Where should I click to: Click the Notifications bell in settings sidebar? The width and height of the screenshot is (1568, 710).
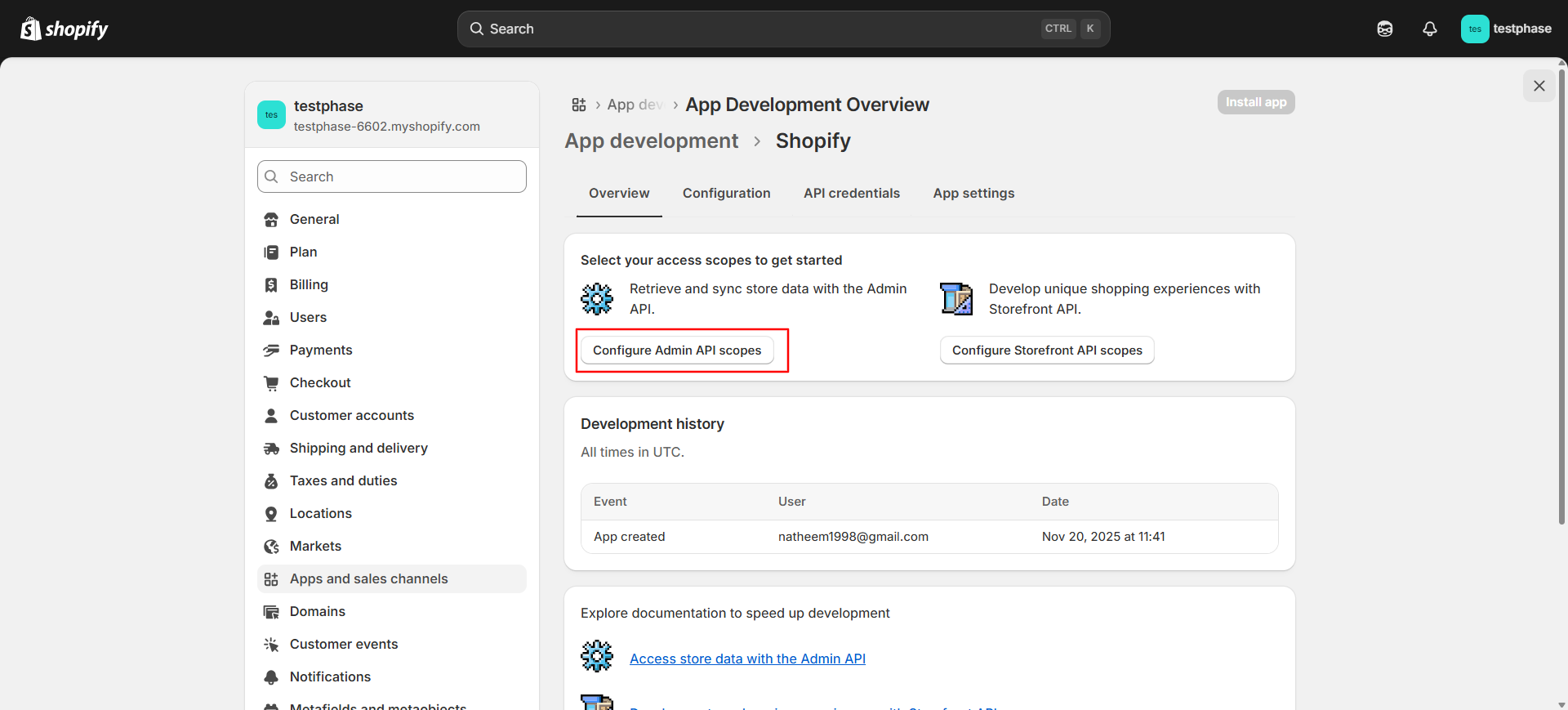[271, 677]
